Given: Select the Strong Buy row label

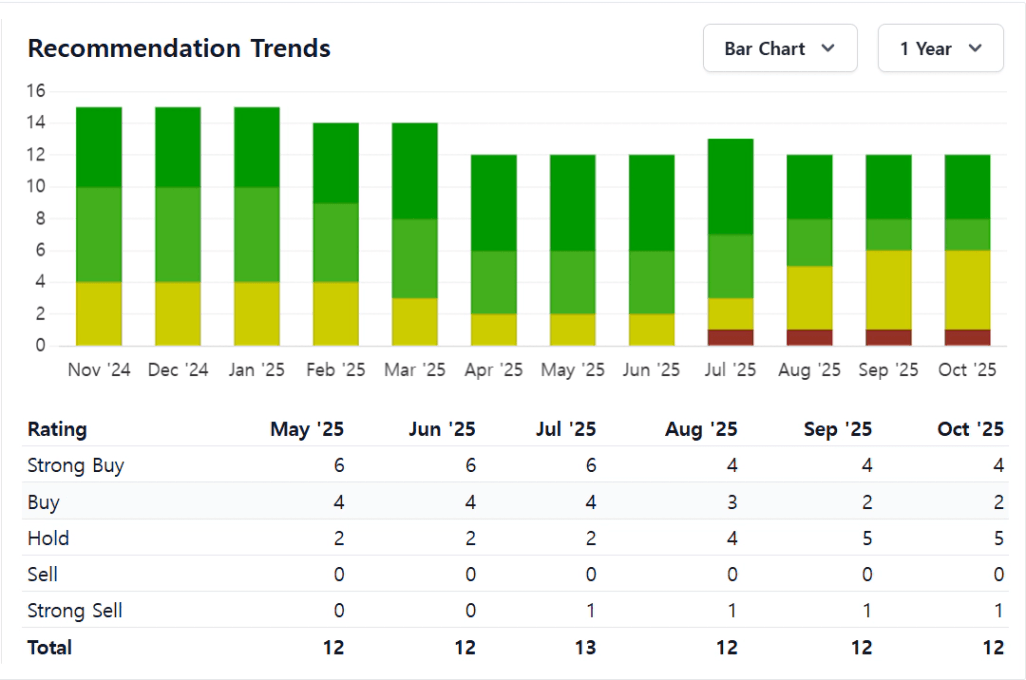Looking at the screenshot, I should tap(76, 466).
